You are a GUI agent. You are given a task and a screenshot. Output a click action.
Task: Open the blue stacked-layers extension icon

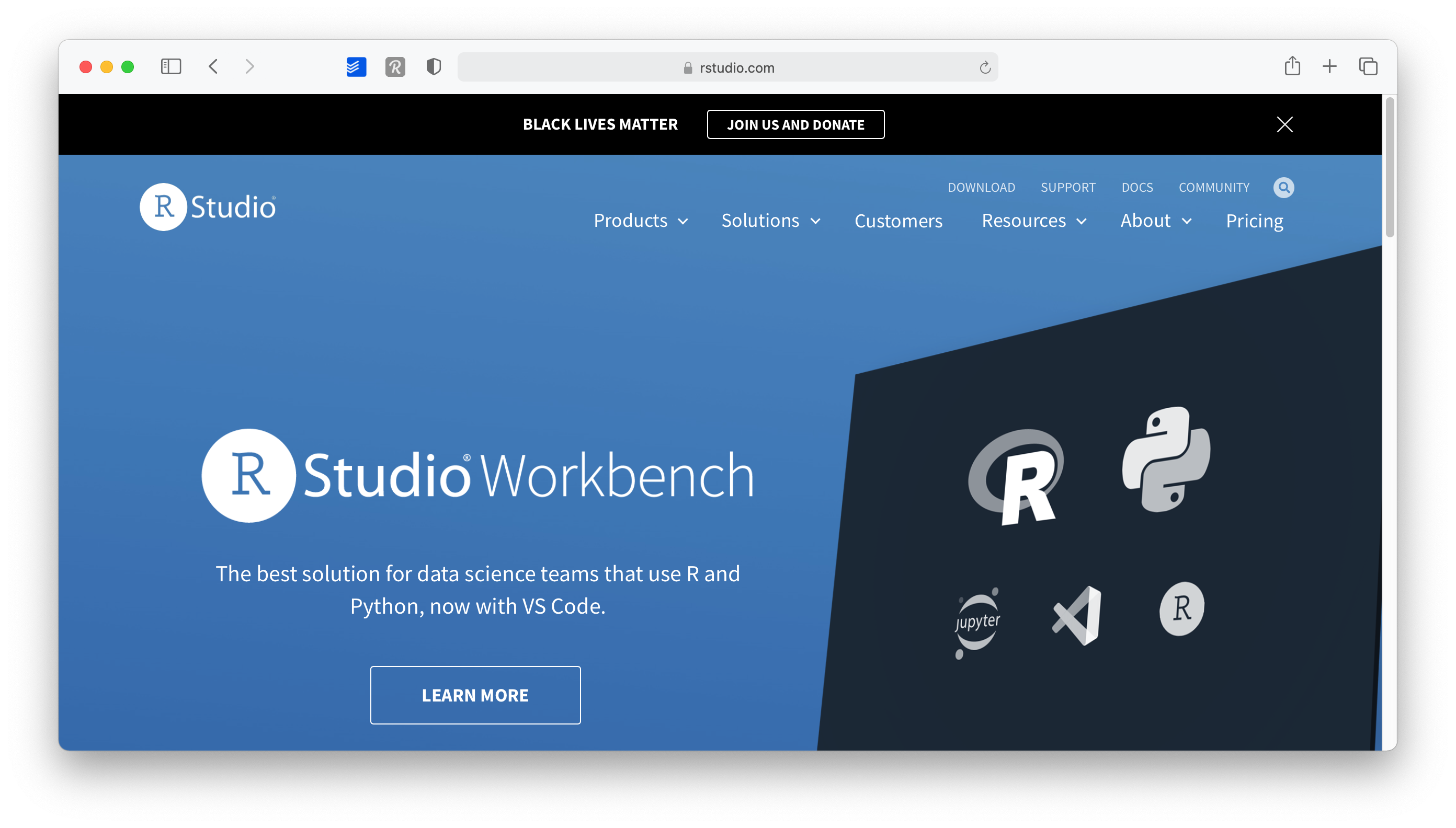(x=356, y=67)
